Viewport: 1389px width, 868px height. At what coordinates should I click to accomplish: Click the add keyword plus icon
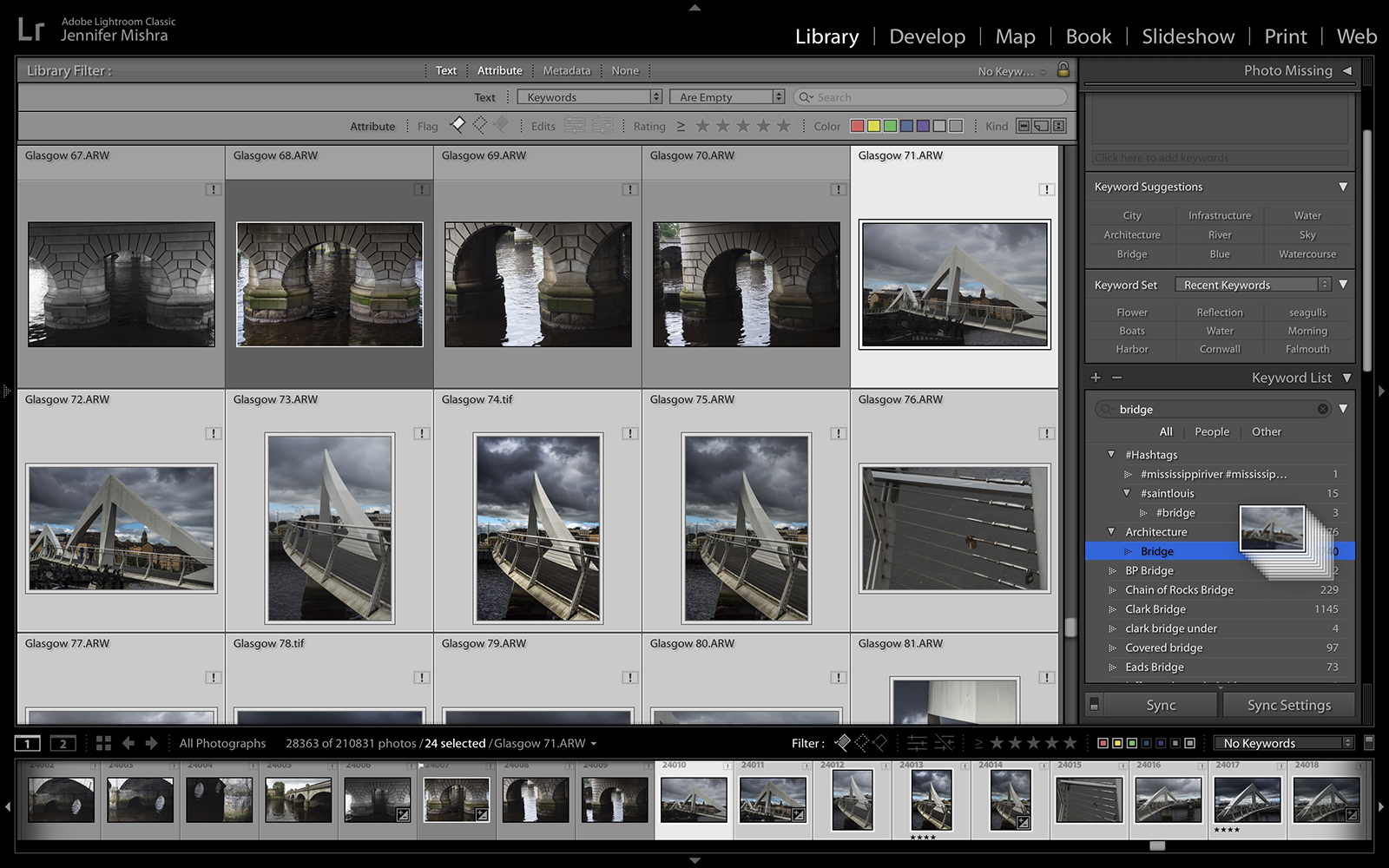tap(1096, 378)
